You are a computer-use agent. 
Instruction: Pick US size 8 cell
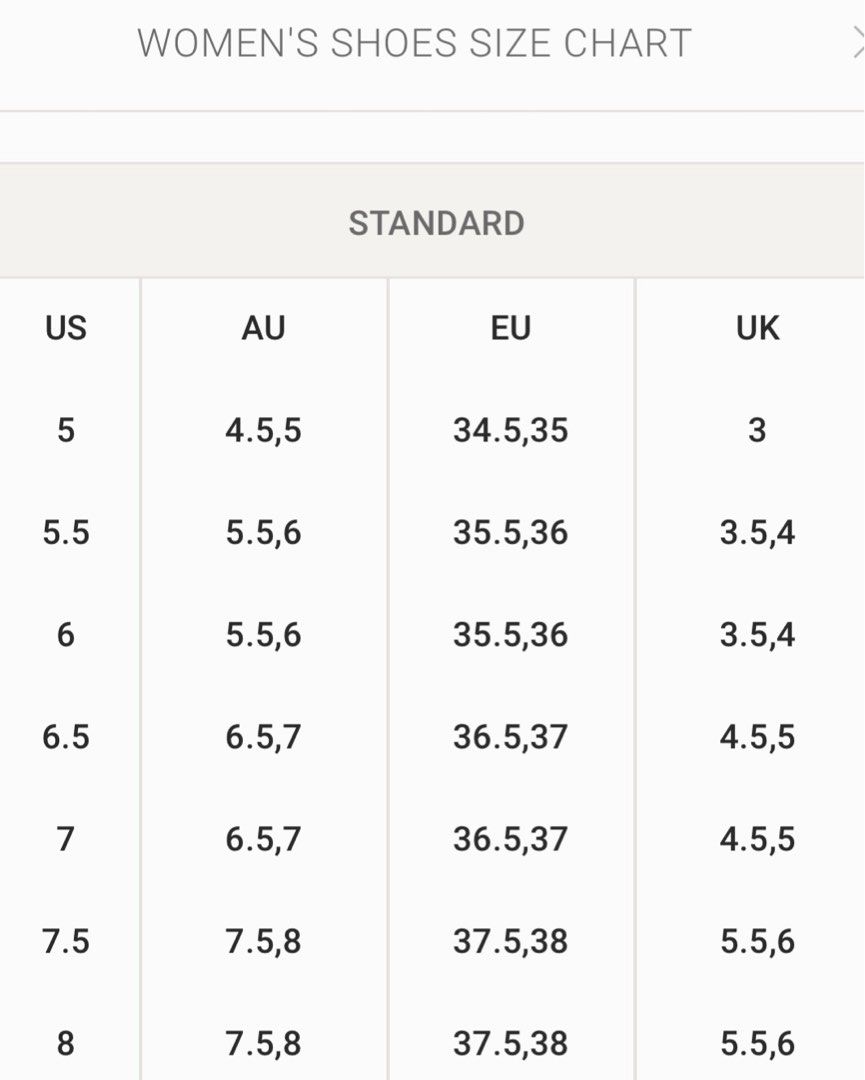pos(65,1043)
